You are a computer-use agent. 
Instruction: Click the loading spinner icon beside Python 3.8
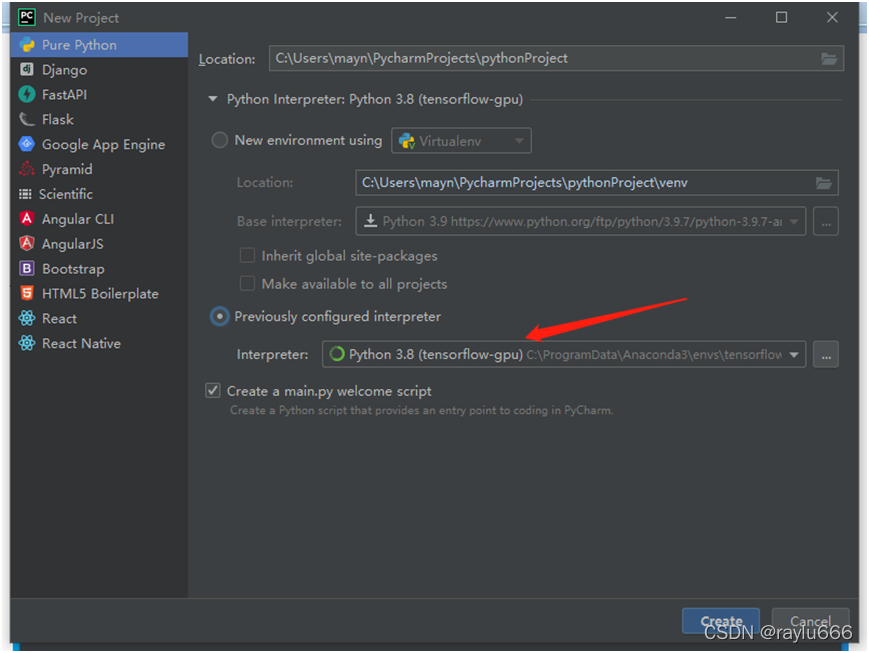[x=337, y=354]
